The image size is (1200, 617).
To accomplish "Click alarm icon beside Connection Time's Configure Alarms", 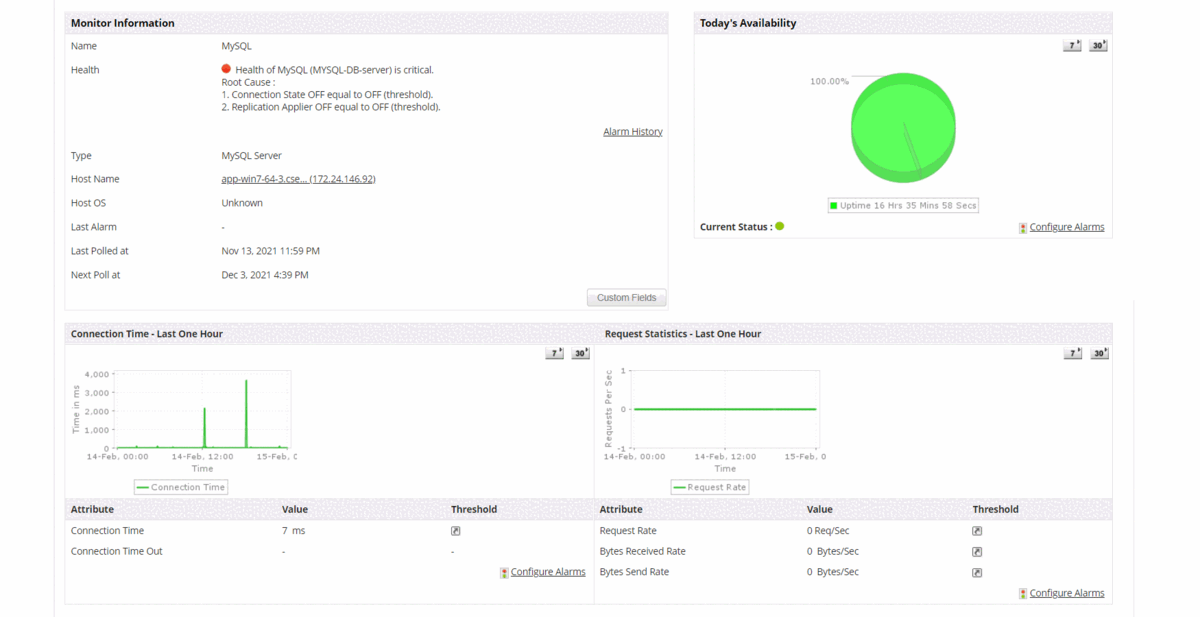I will pos(504,573).
